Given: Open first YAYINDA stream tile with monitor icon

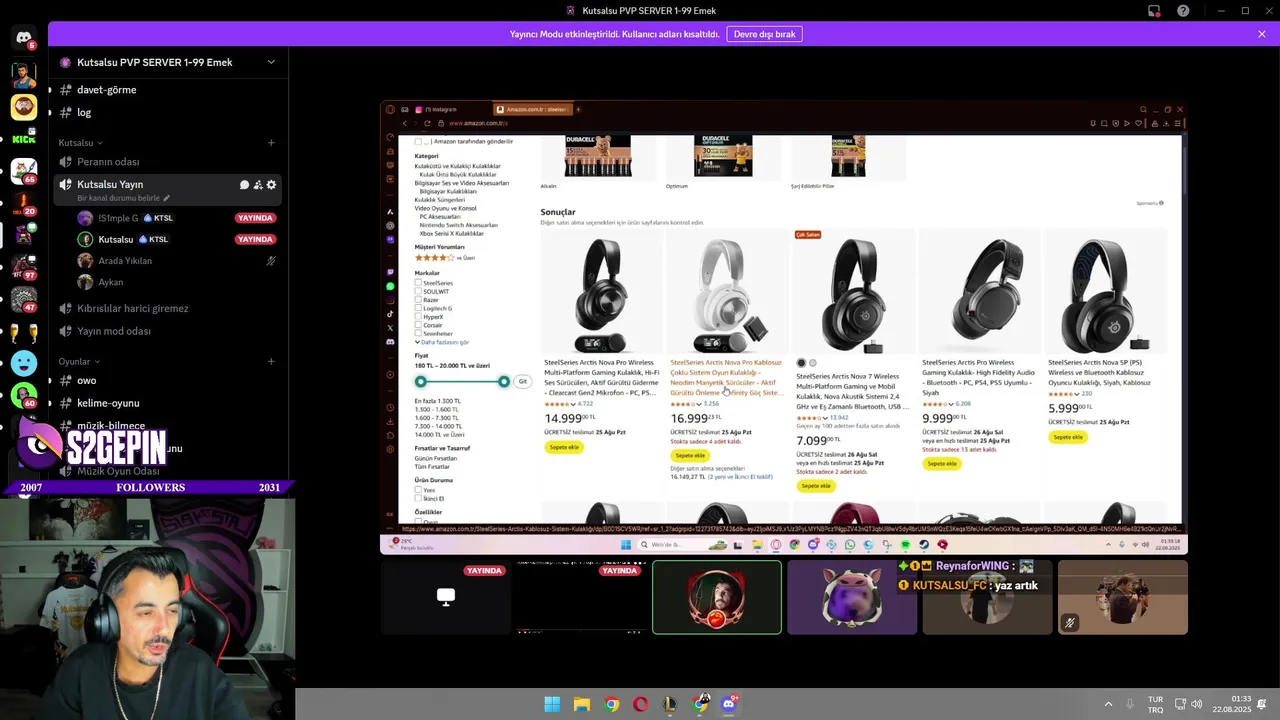Looking at the screenshot, I should 446,597.
